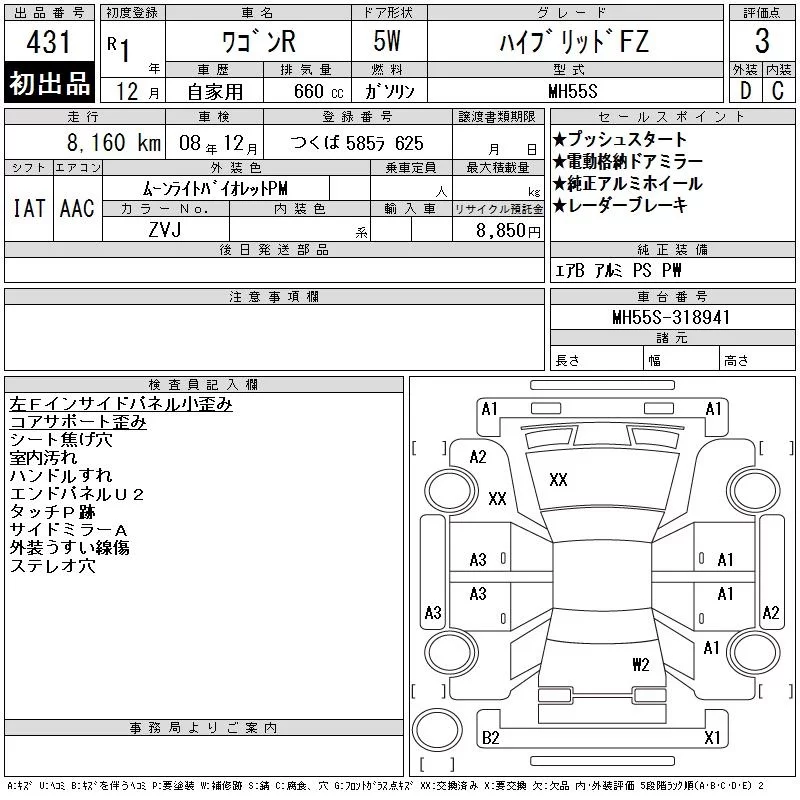Screen dimensions: 800x800
Task: Click the セールスポイント header
Action: tap(672, 117)
